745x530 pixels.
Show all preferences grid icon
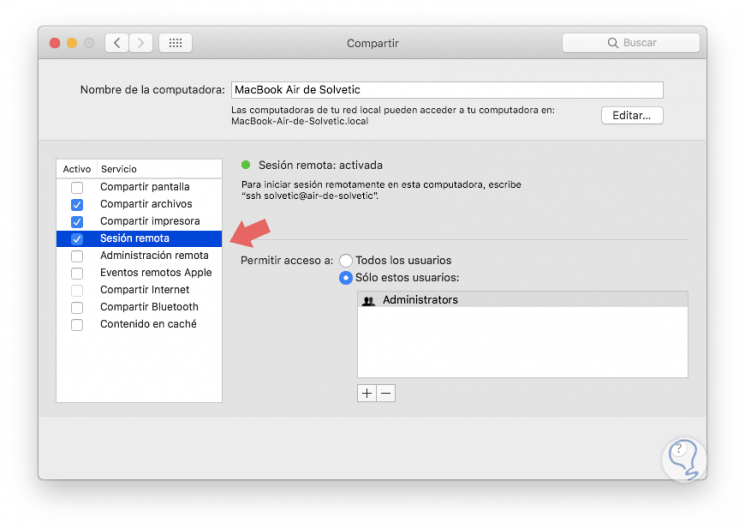pyautogui.click(x=175, y=43)
